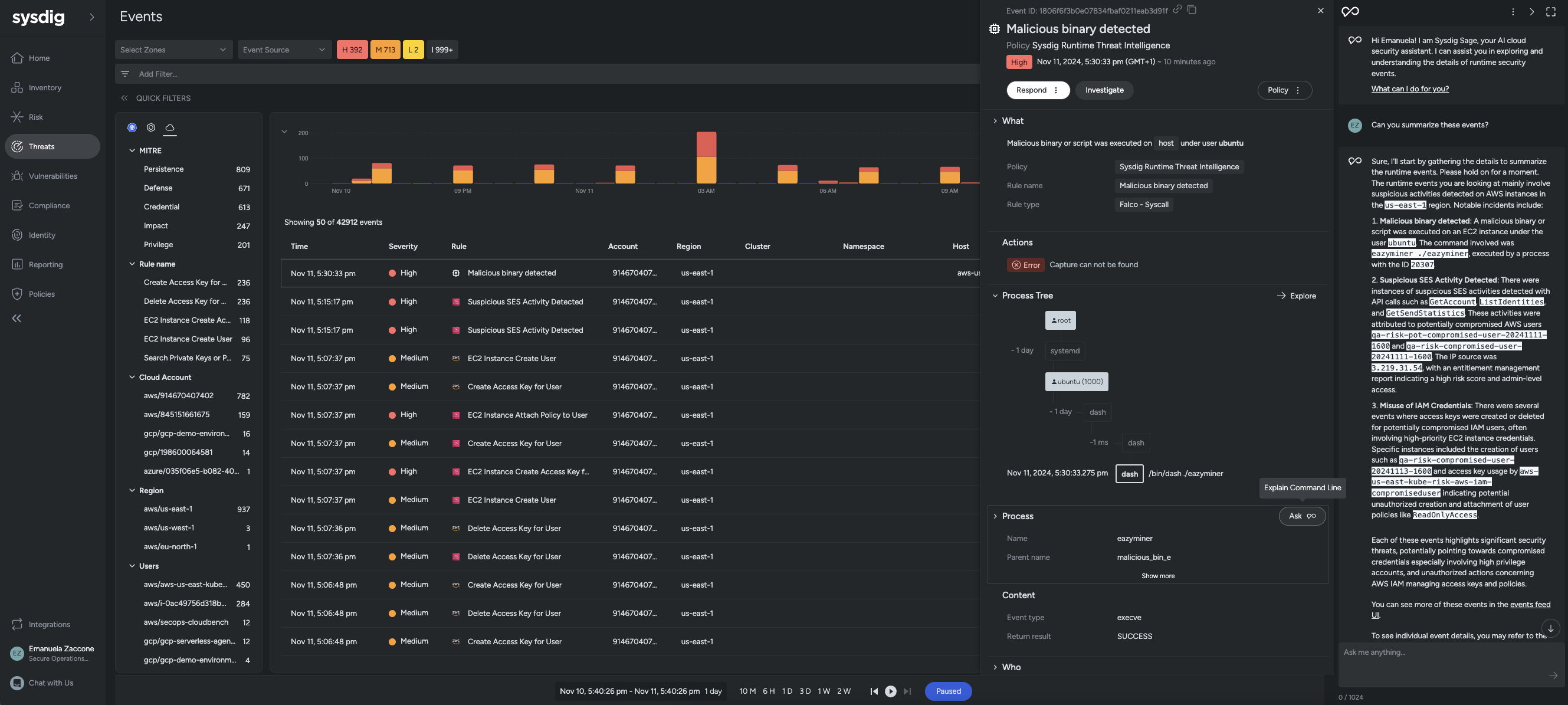The height and width of the screenshot is (705, 1568).
Task: Select the cloud quick filter icon
Action: (x=170, y=127)
